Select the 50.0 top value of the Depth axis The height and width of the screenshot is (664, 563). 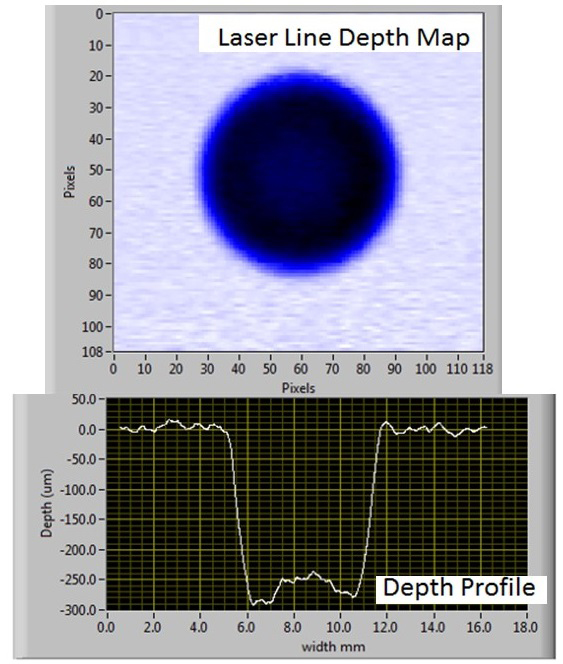coord(87,398)
